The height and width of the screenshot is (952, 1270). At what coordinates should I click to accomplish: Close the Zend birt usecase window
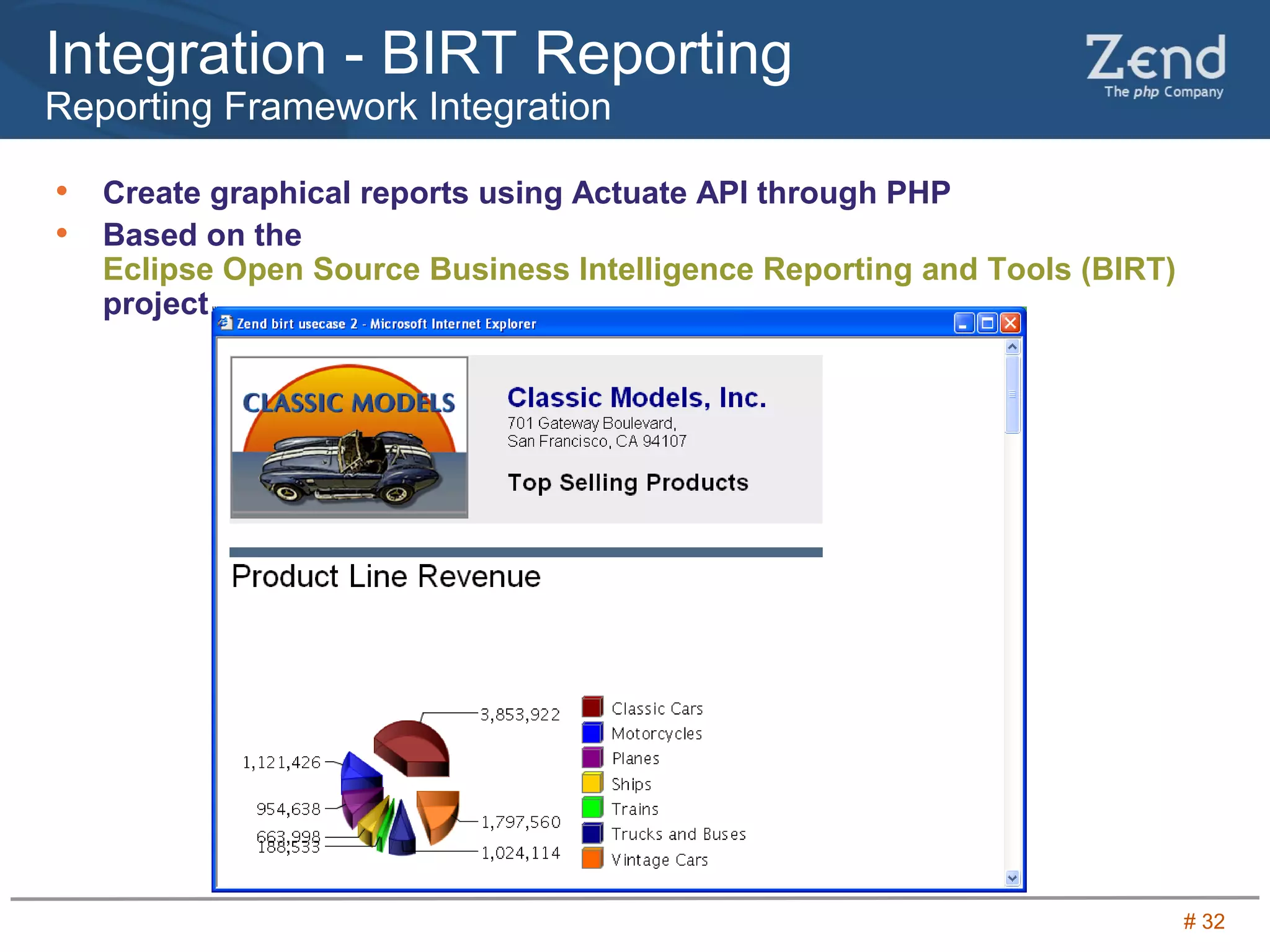[x=1010, y=323]
